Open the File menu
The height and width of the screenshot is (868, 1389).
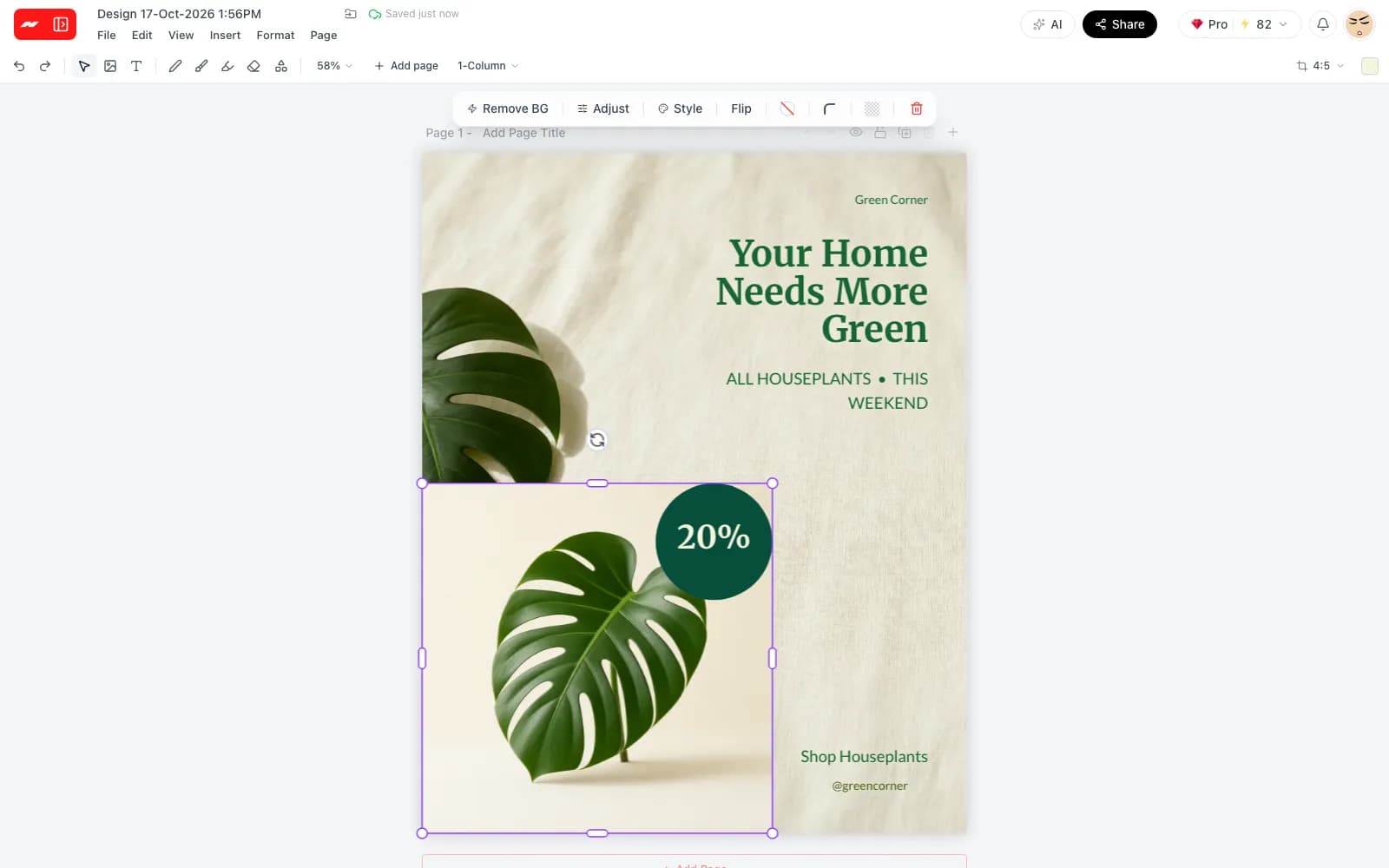tap(107, 36)
